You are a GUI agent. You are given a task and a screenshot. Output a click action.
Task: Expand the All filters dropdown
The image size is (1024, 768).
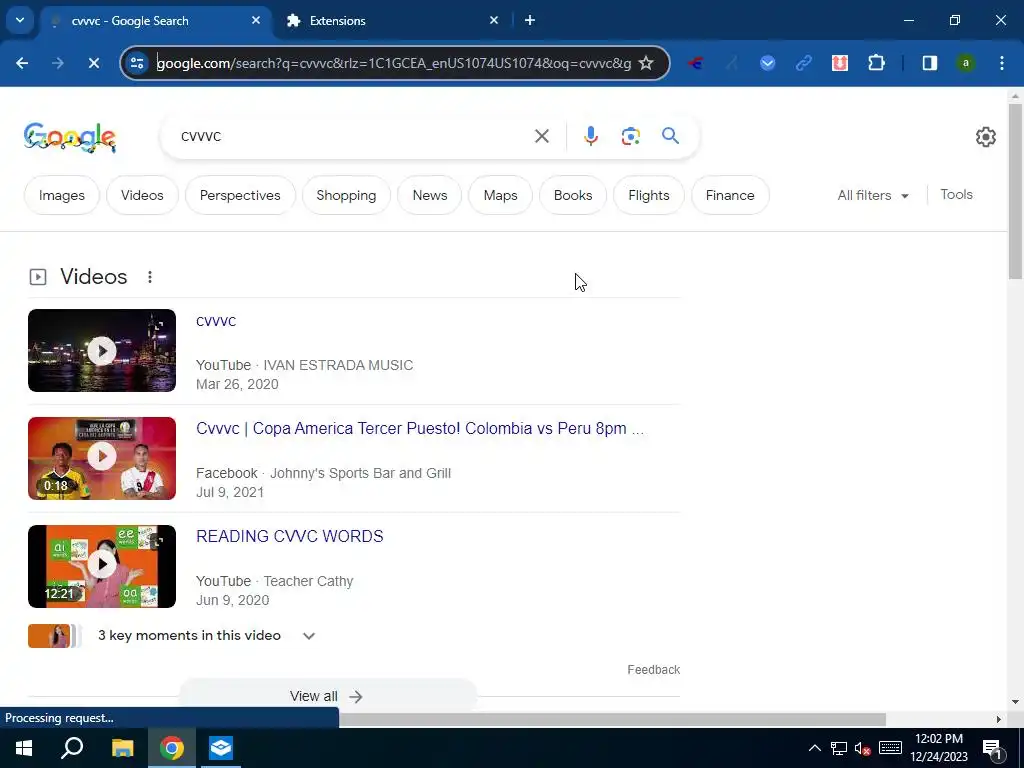coord(873,195)
